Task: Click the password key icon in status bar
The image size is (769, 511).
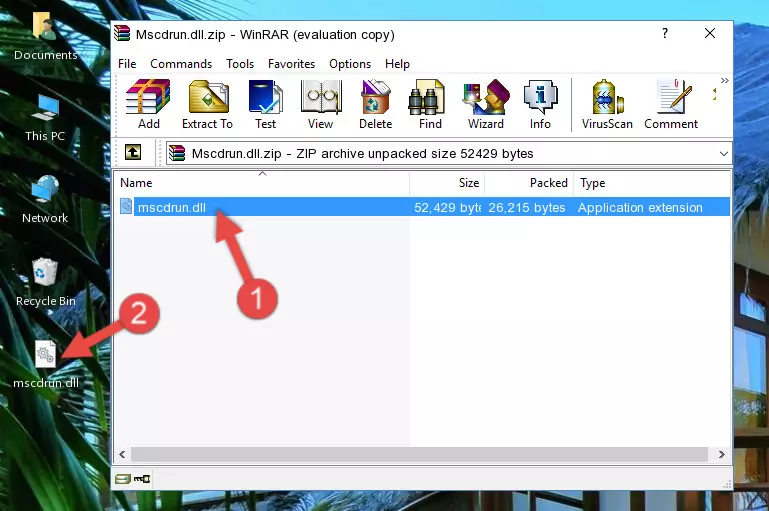Action: coord(142,479)
